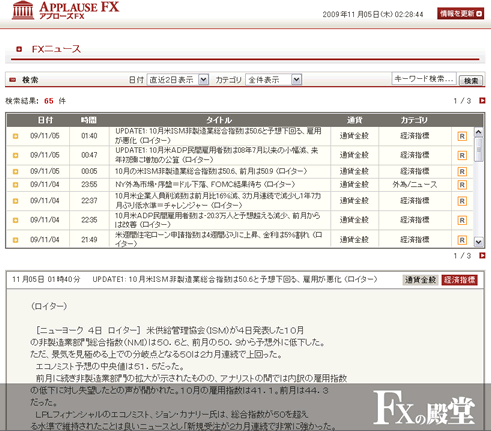
Task: Click the 経済指標 cell on the 01:40 row
Action: pos(415,136)
